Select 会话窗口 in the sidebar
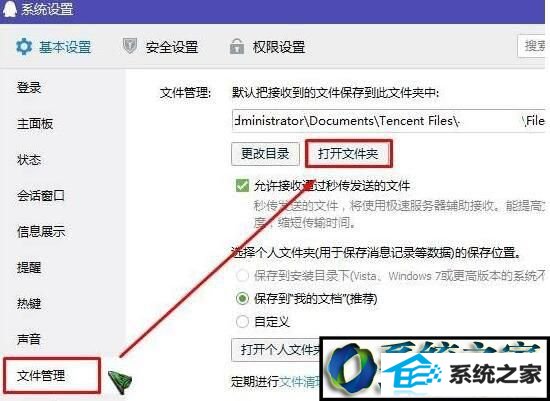 point(41,195)
